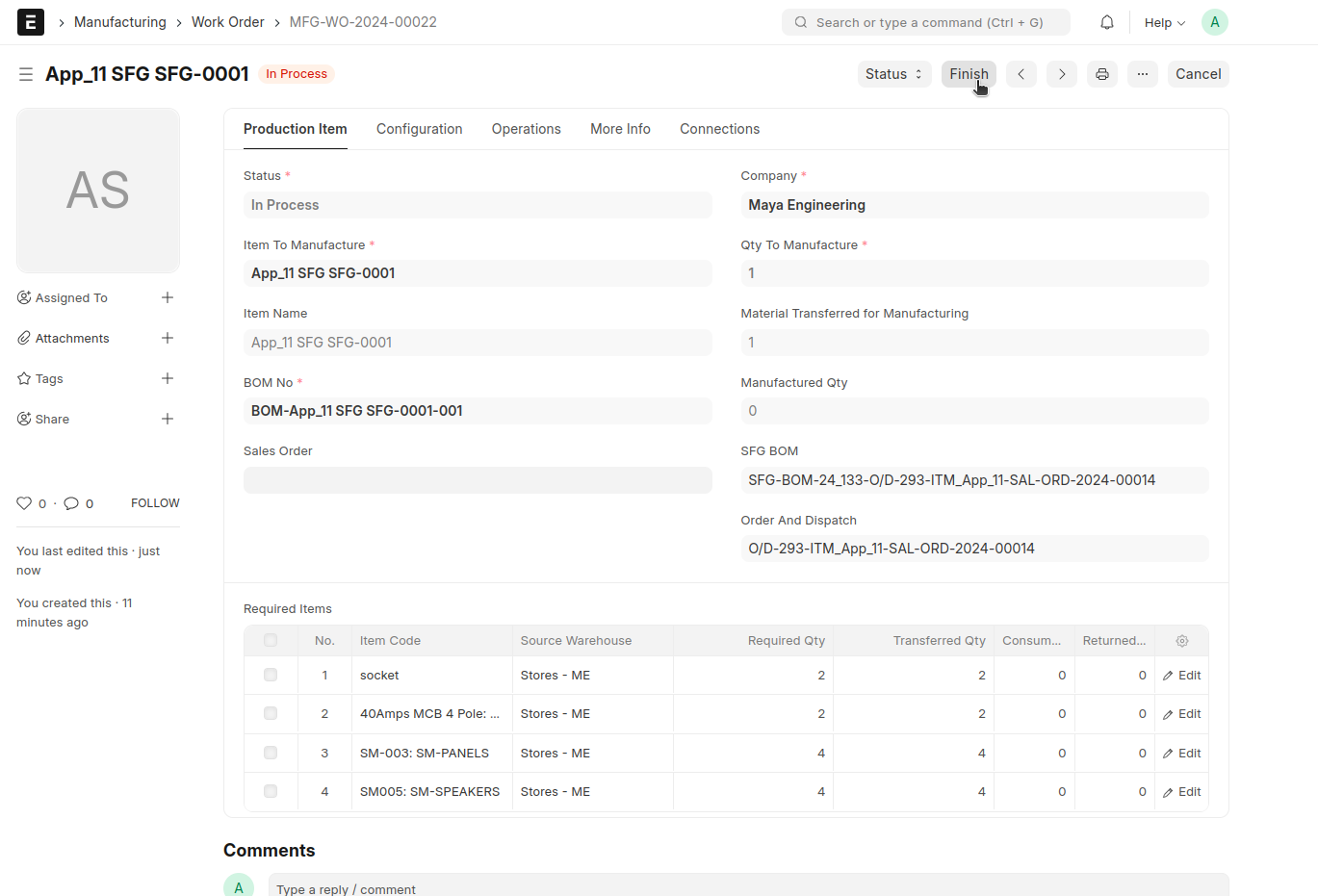
Task: Toggle select-all checkbox in Required Items header
Action: 271,641
